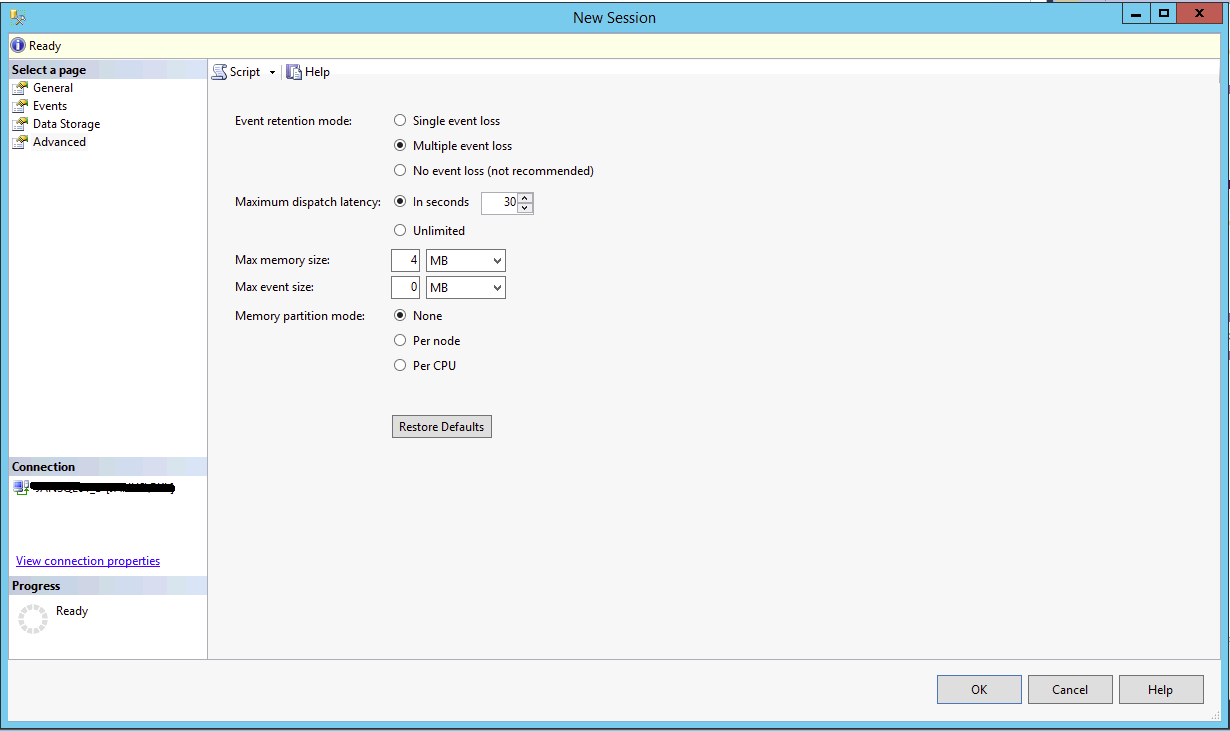Select No event loss option
This screenshot has width=1230, height=731.
coord(400,171)
